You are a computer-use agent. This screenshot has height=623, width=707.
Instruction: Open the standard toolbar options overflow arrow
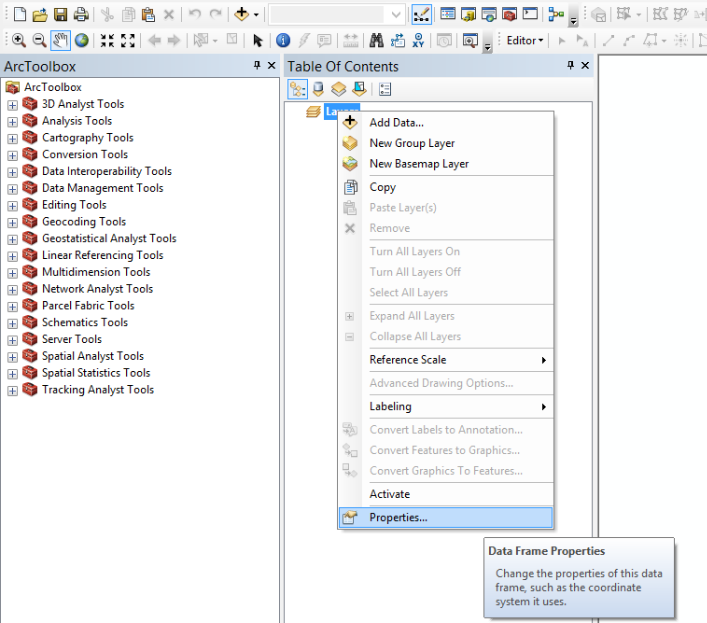pyautogui.click(x=574, y=16)
